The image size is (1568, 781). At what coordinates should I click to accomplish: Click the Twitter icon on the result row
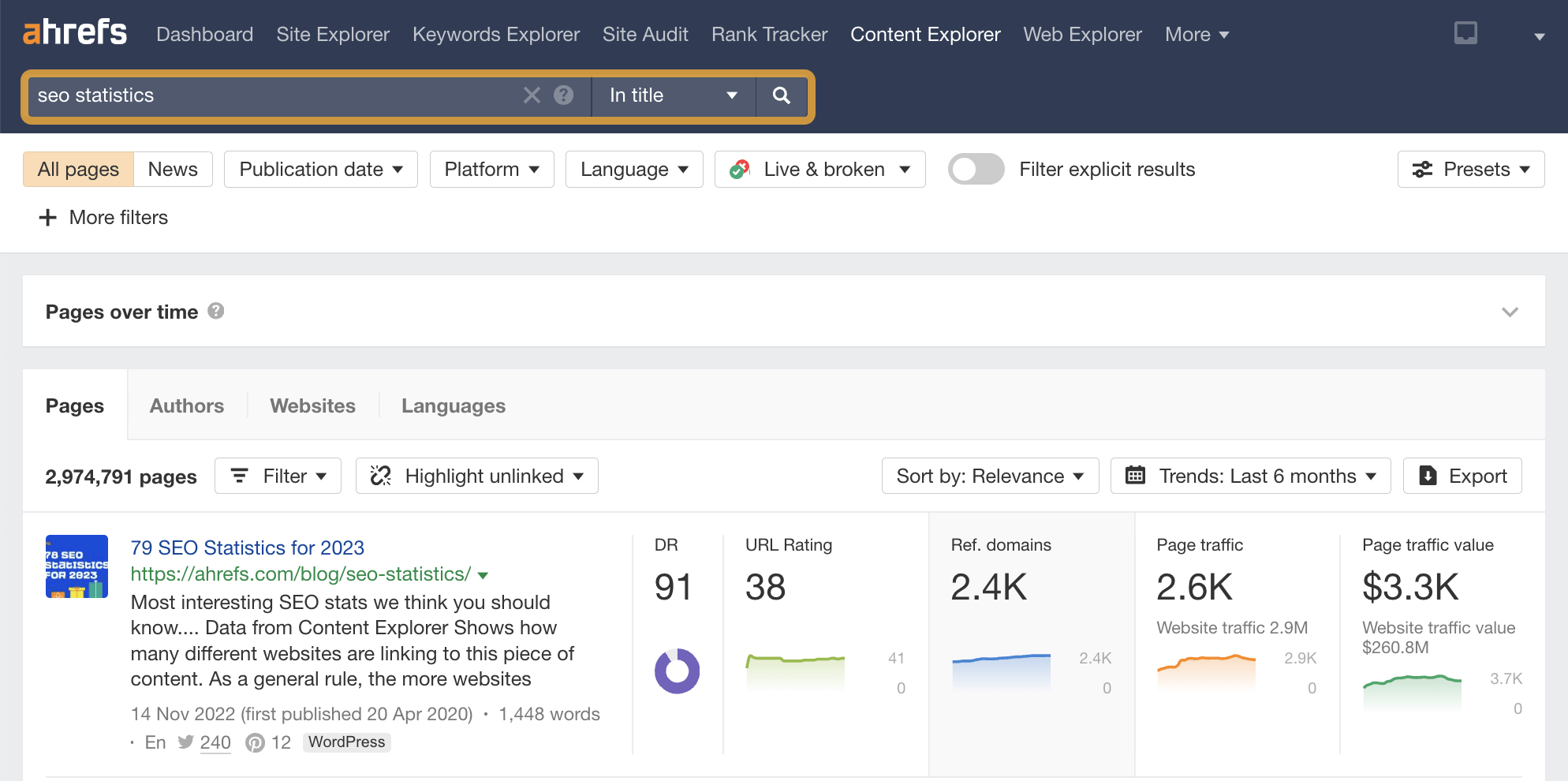[x=186, y=742]
